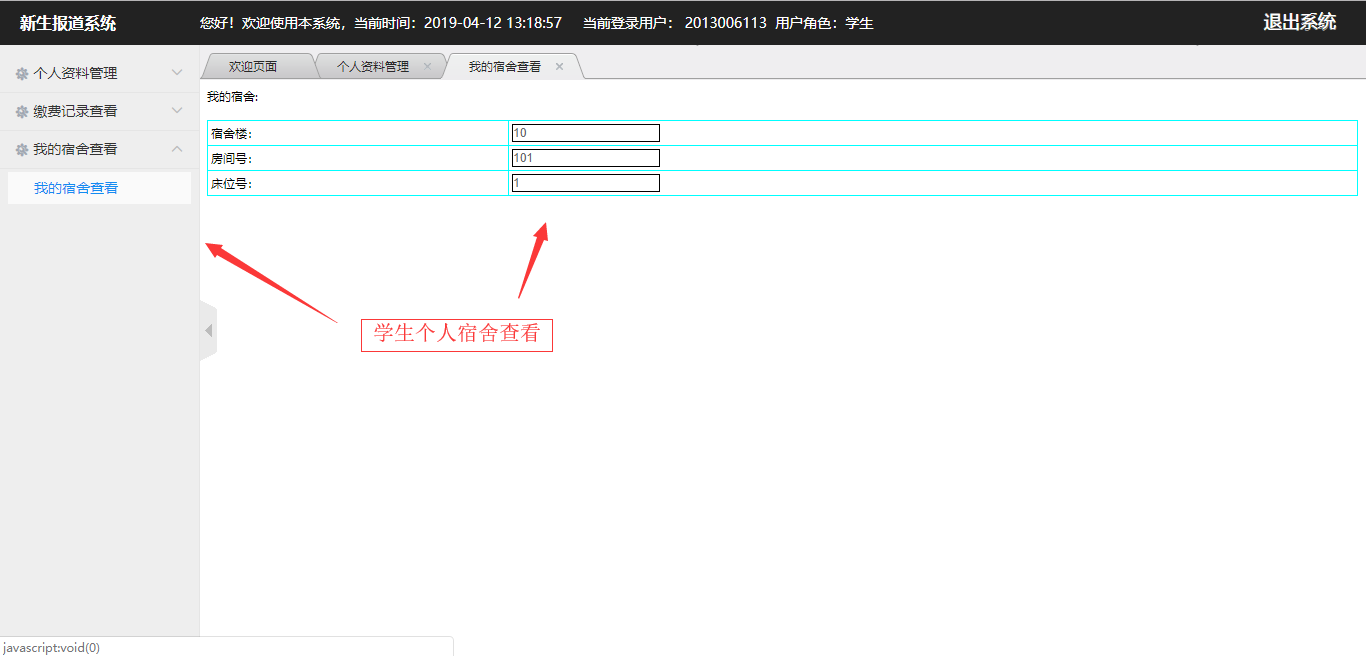Image resolution: width=1366 pixels, height=656 pixels.
Task: Expand the 个人资料管理 chevron
Action: 177,73
